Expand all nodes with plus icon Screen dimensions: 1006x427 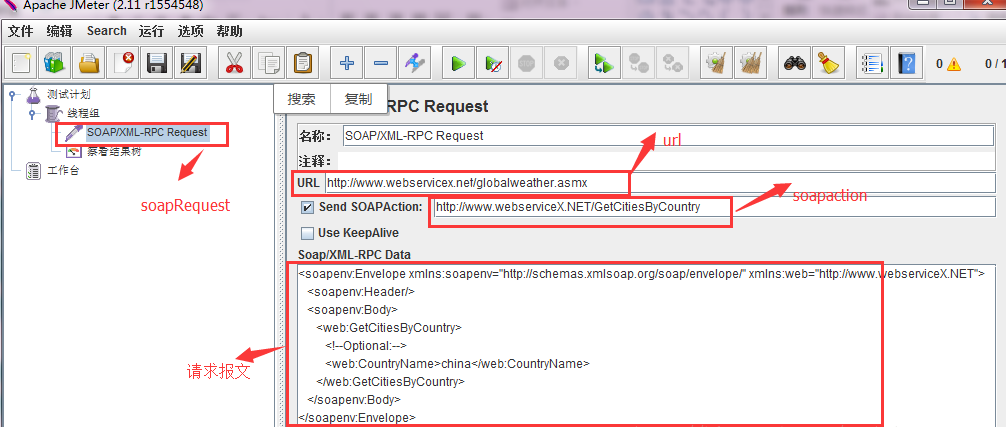346,63
